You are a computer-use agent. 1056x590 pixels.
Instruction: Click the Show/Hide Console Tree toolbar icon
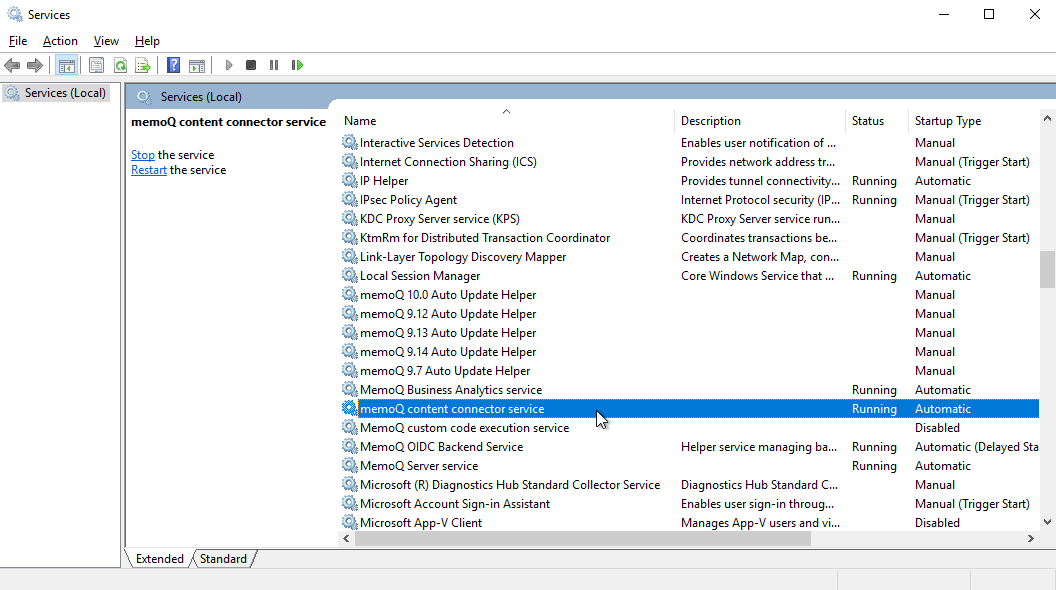click(x=67, y=65)
